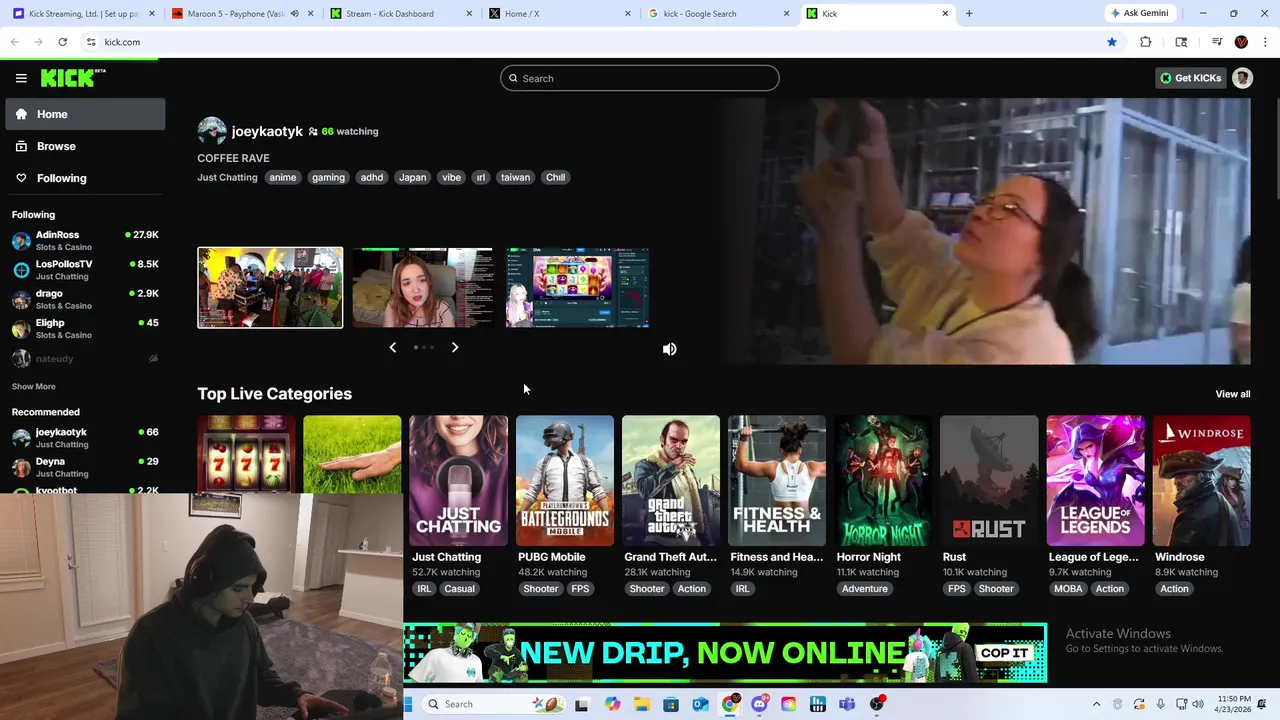
Task: Select the adhd tag
Action: coord(372,177)
